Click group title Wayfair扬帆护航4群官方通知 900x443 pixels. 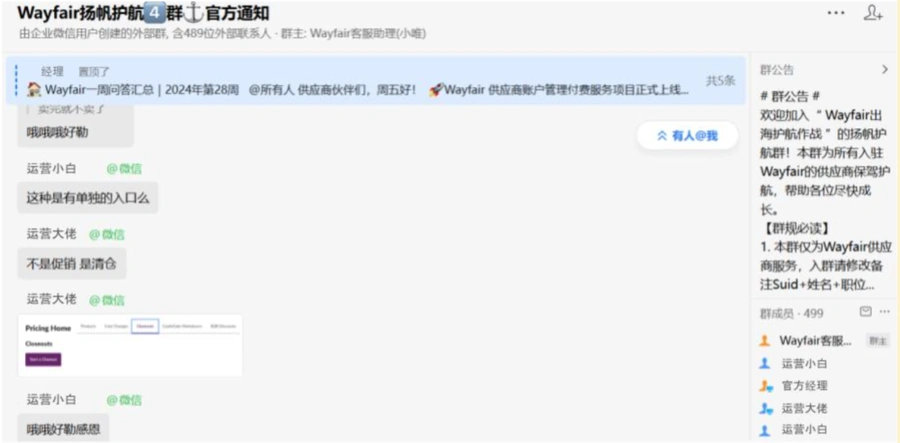pos(143,13)
